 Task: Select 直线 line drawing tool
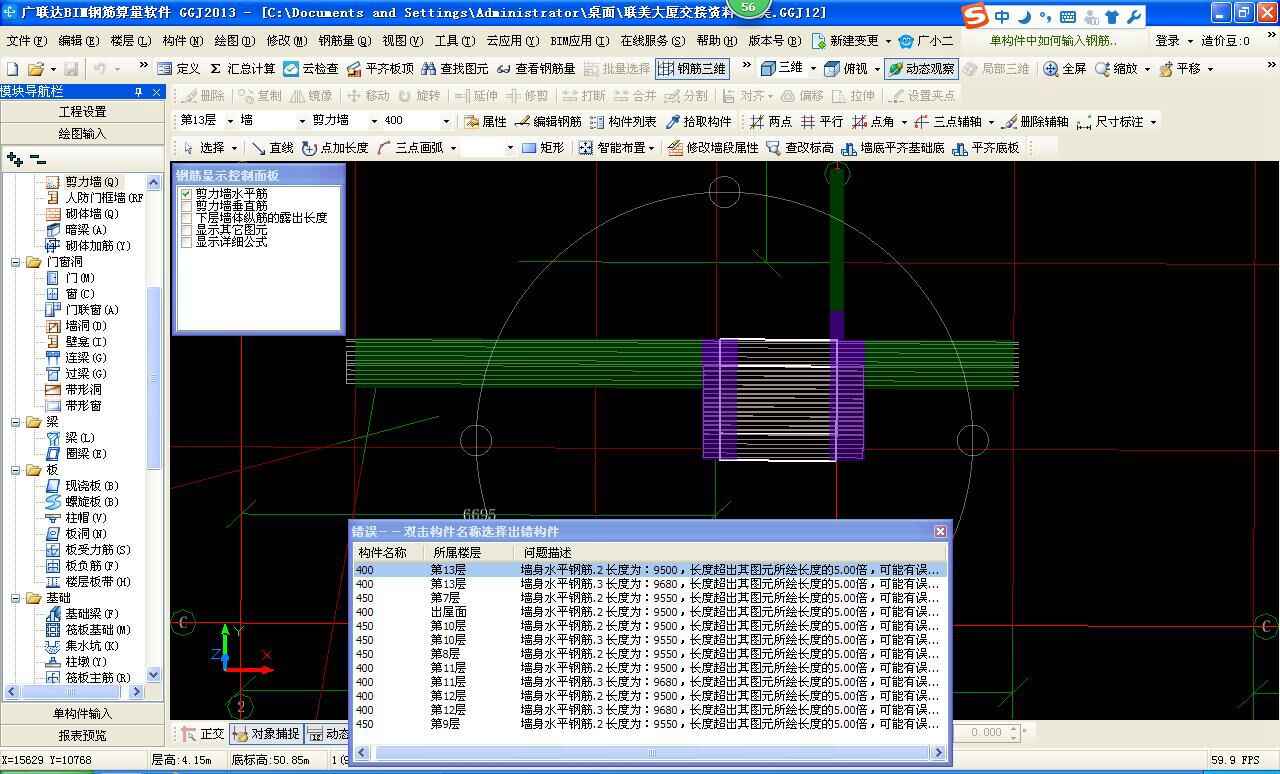coord(273,147)
